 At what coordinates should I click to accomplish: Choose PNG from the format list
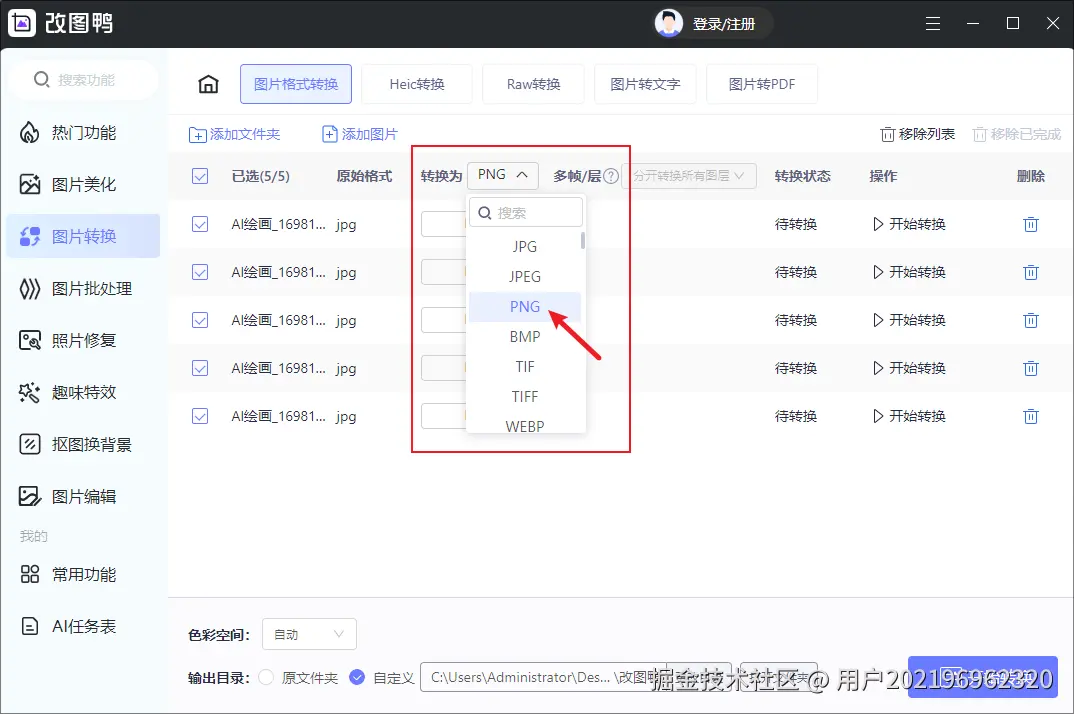[x=525, y=307]
